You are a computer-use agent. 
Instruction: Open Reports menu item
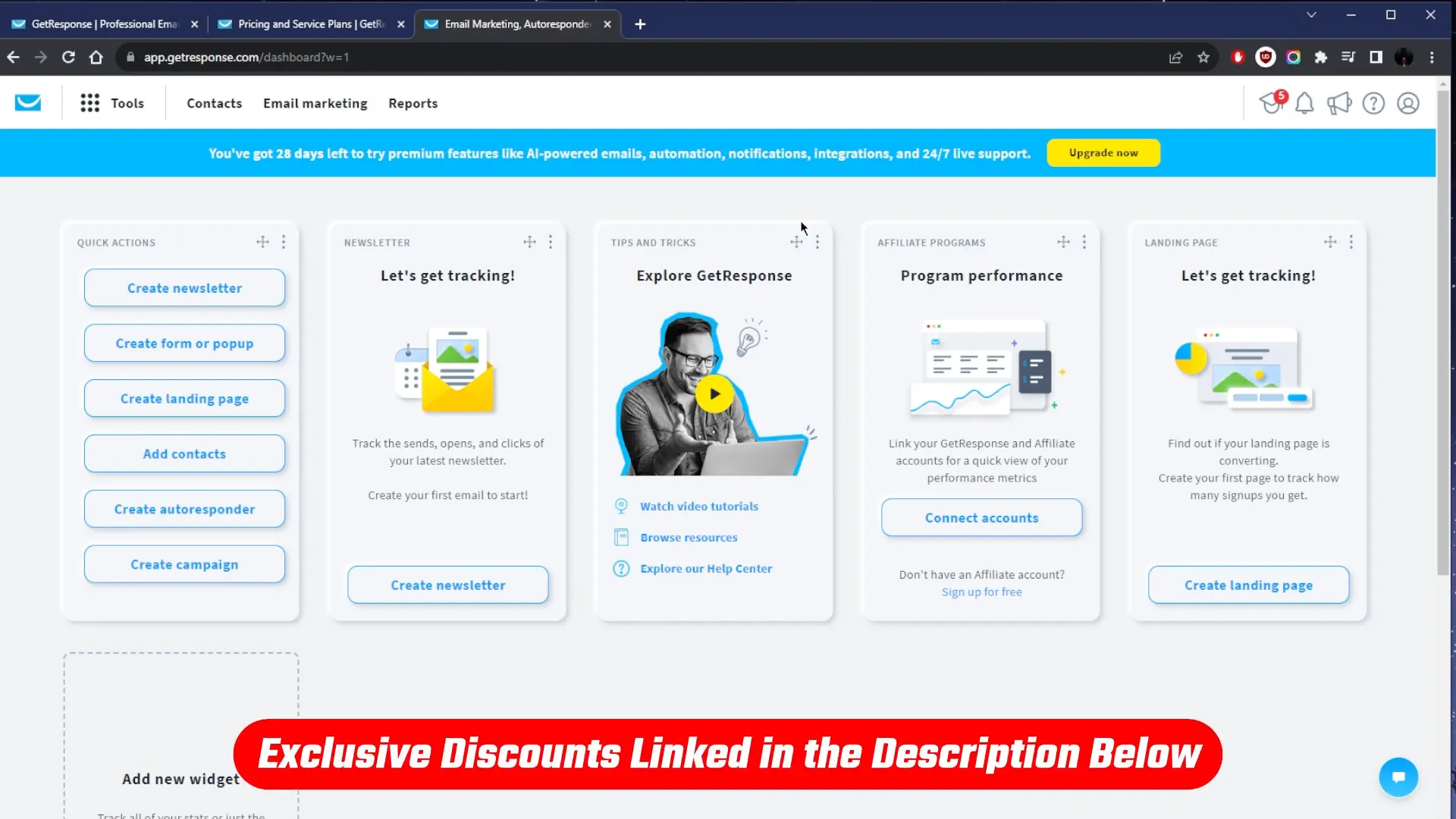pyautogui.click(x=413, y=103)
